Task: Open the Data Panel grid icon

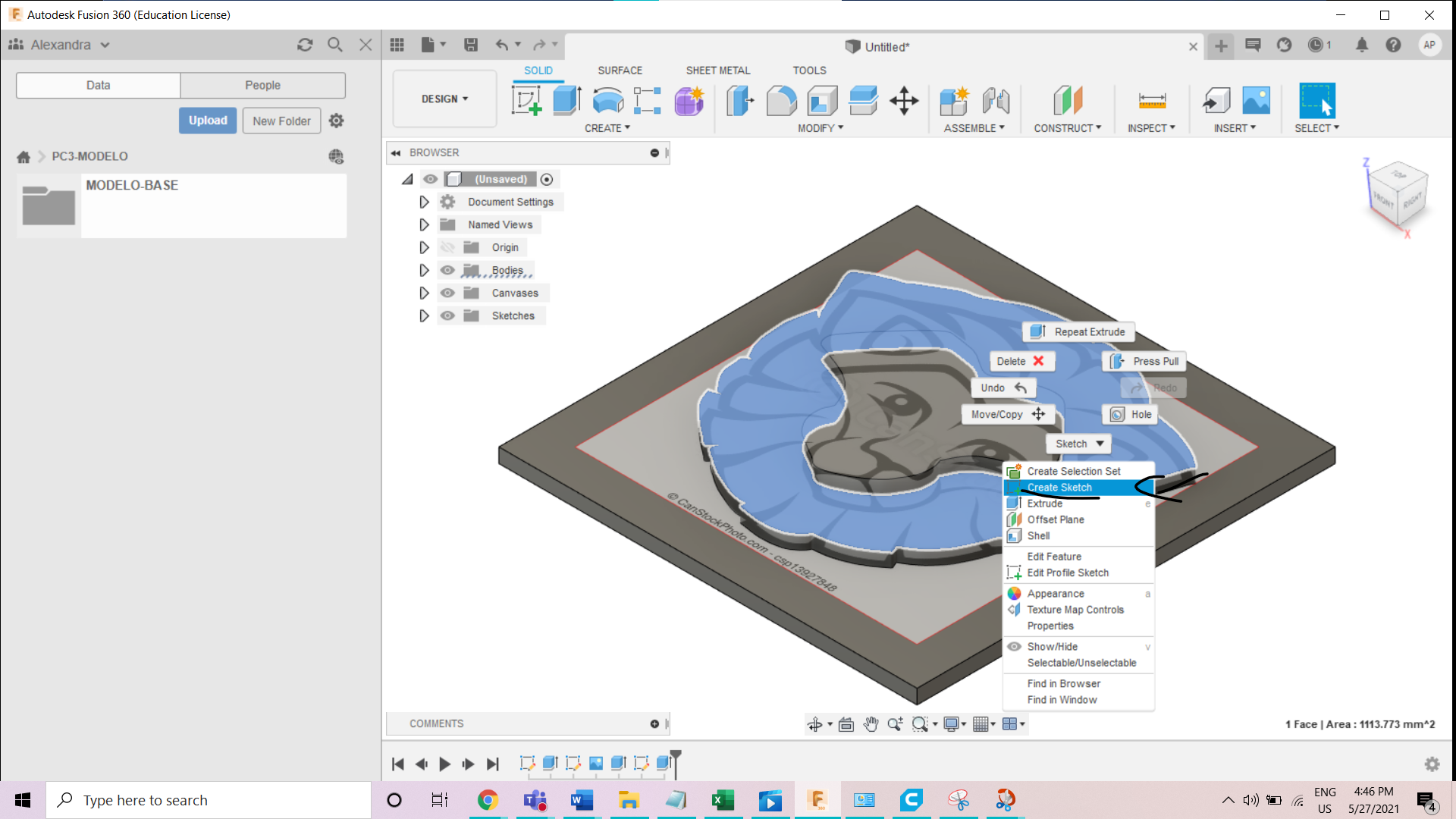Action: click(x=397, y=45)
